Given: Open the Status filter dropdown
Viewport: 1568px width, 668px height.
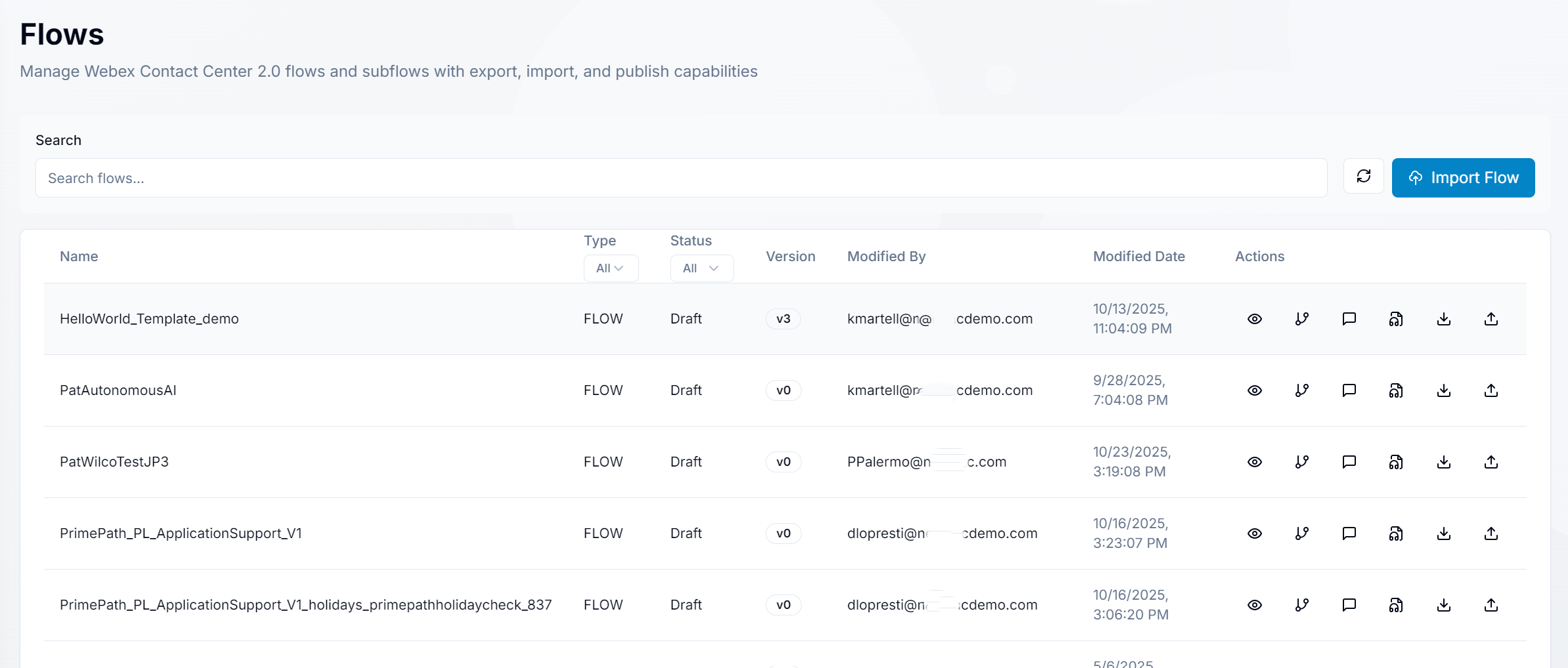Looking at the screenshot, I should (x=701, y=268).
